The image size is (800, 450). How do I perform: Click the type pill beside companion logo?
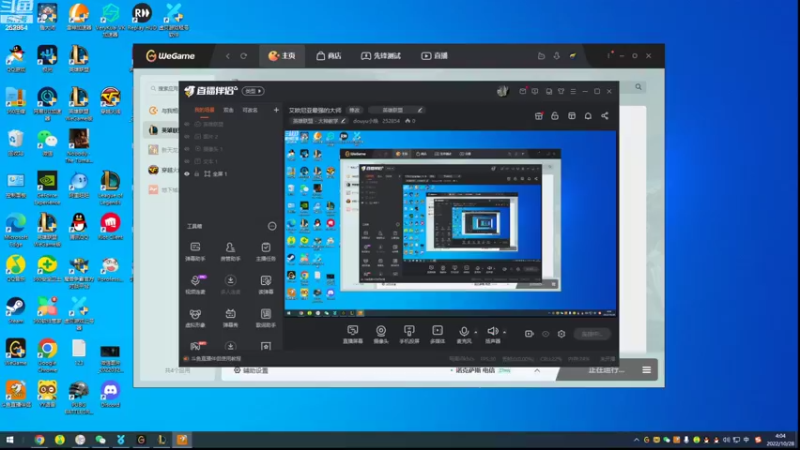(x=253, y=91)
